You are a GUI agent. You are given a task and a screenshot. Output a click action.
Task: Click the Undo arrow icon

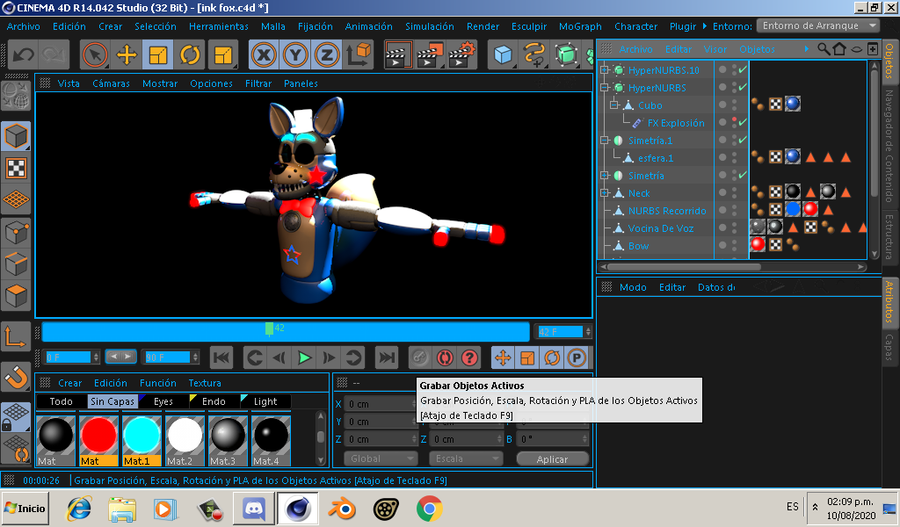(23, 55)
